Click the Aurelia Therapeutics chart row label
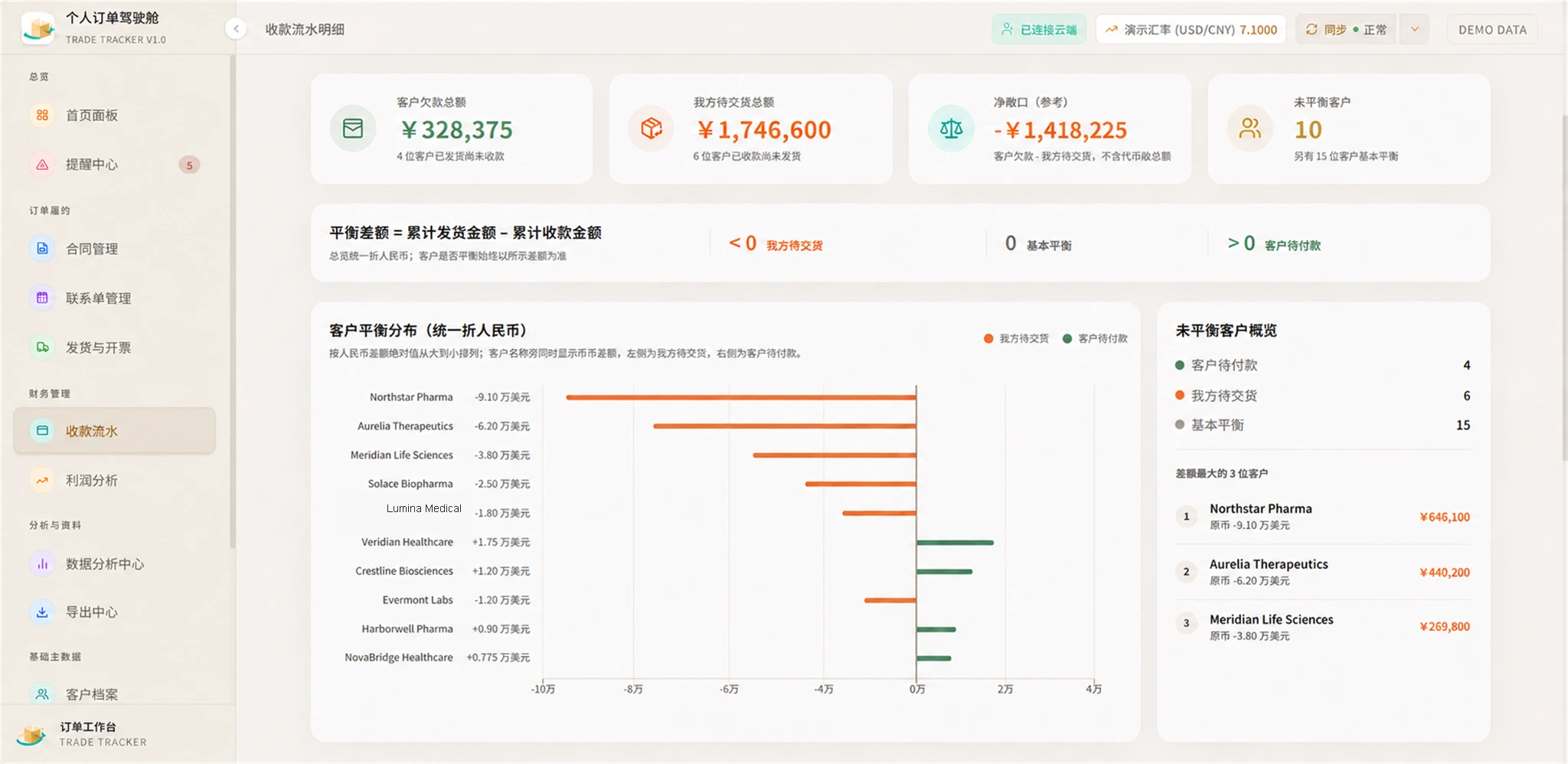1568x764 pixels. click(x=405, y=426)
